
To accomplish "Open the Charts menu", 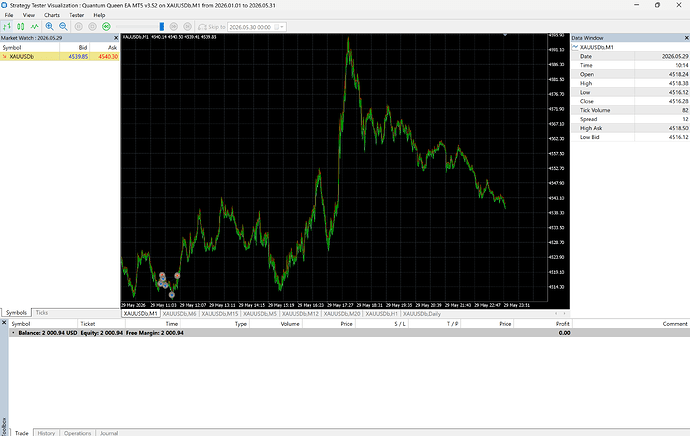I will click(x=52, y=15).
